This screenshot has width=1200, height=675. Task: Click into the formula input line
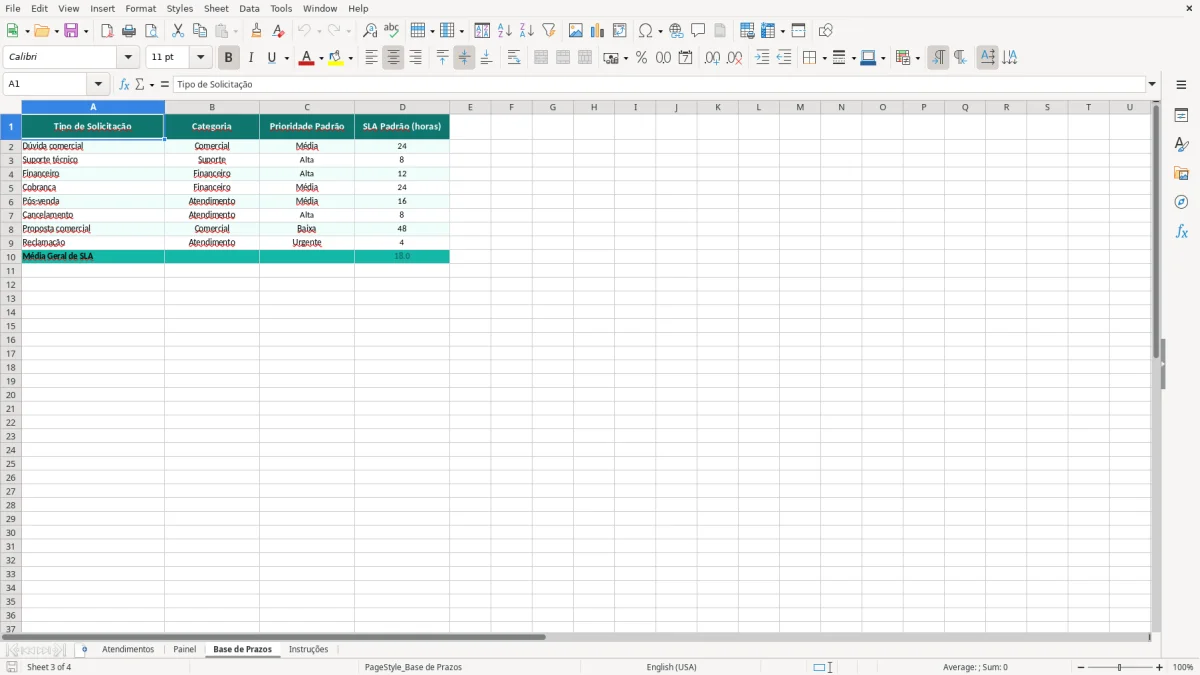(659, 85)
